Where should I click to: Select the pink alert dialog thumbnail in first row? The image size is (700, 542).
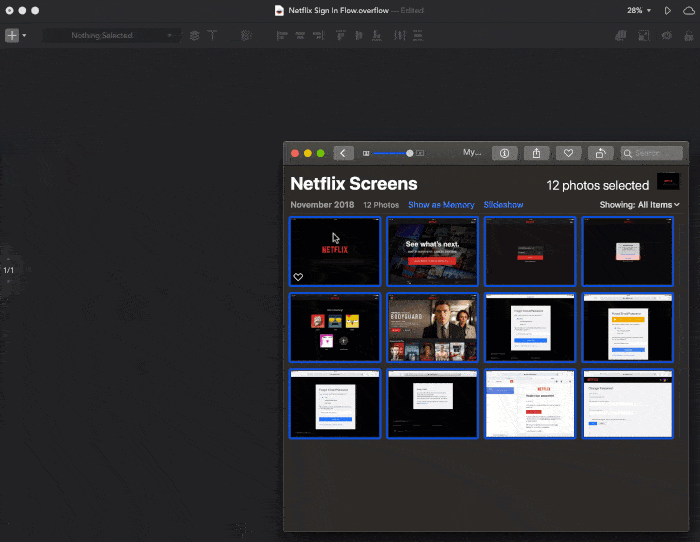tap(627, 251)
